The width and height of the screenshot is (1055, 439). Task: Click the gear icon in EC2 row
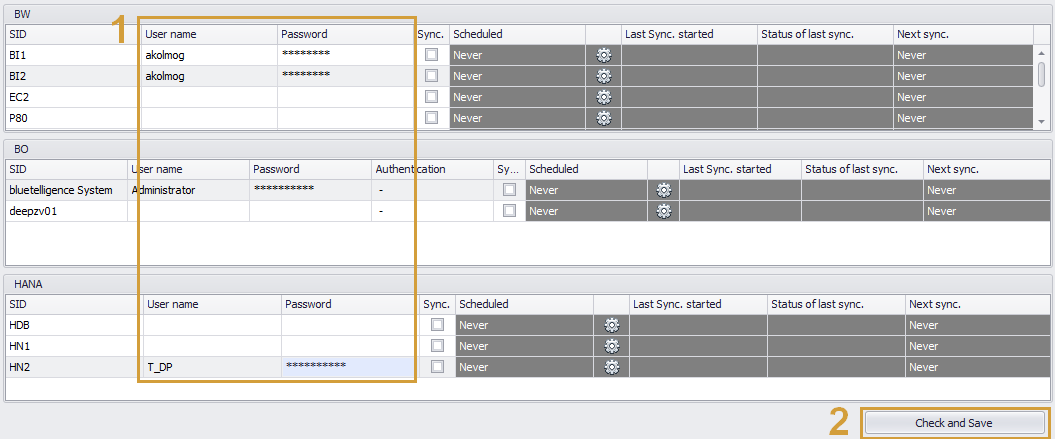(603, 97)
